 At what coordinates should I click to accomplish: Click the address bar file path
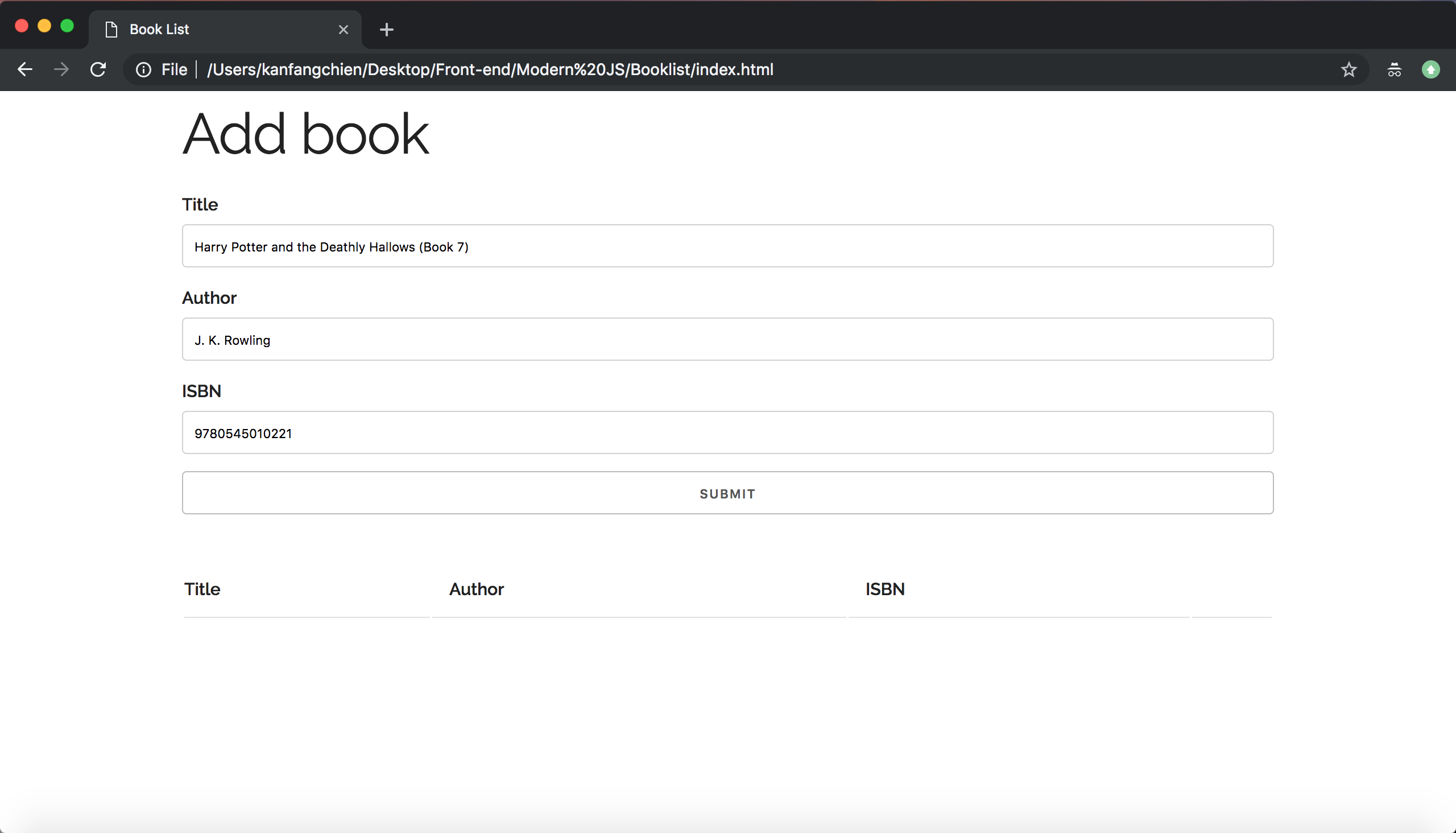coord(490,69)
